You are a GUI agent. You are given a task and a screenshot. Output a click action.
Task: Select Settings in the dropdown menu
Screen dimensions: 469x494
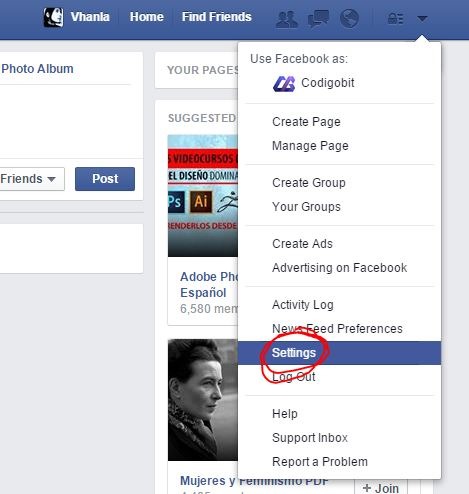coord(340,353)
